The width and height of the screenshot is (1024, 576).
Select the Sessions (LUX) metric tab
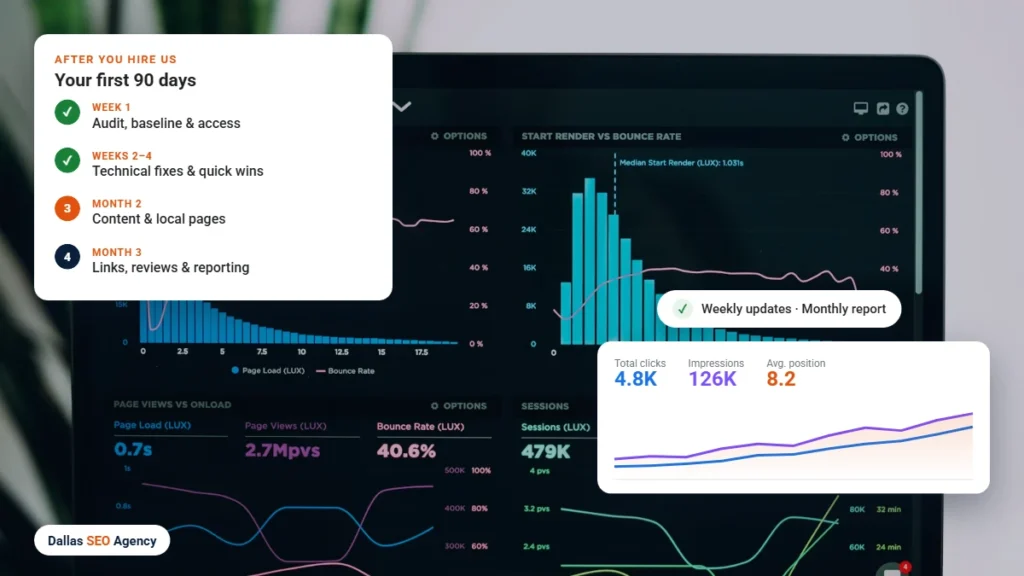[555, 427]
